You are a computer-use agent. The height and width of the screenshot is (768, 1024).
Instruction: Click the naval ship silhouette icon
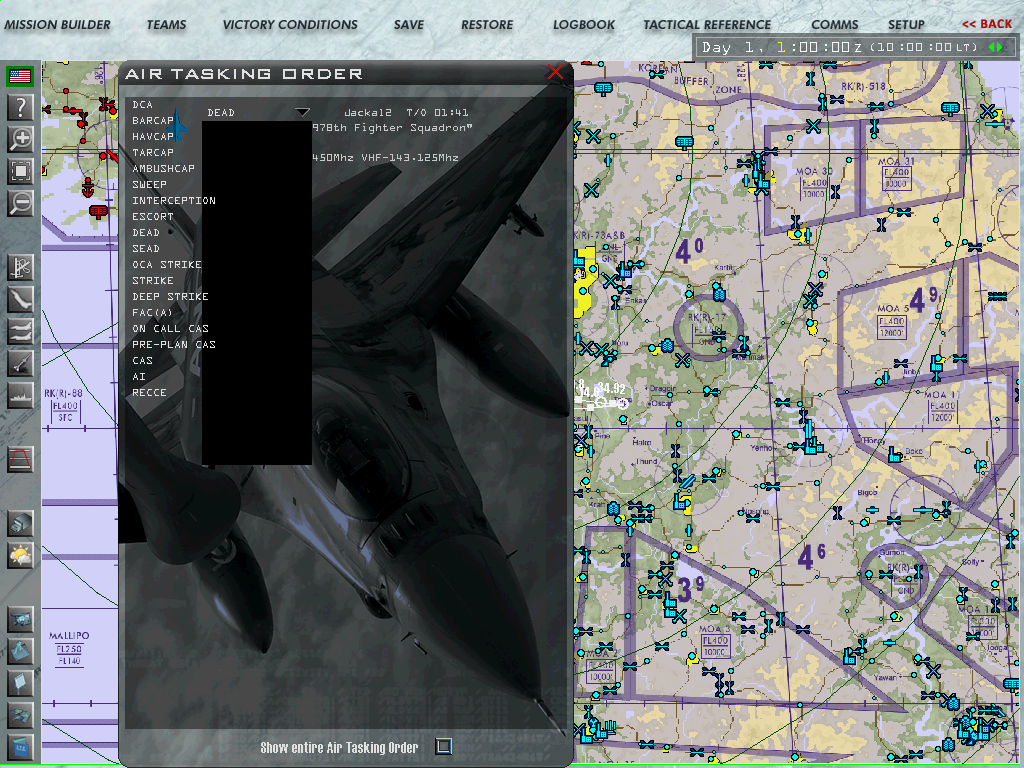pos(21,395)
